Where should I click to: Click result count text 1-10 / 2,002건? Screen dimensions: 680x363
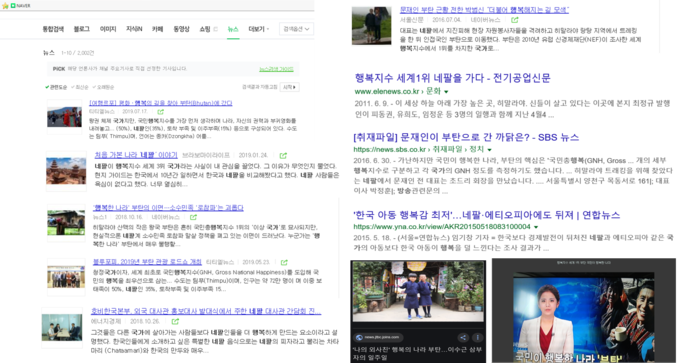(78, 53)
